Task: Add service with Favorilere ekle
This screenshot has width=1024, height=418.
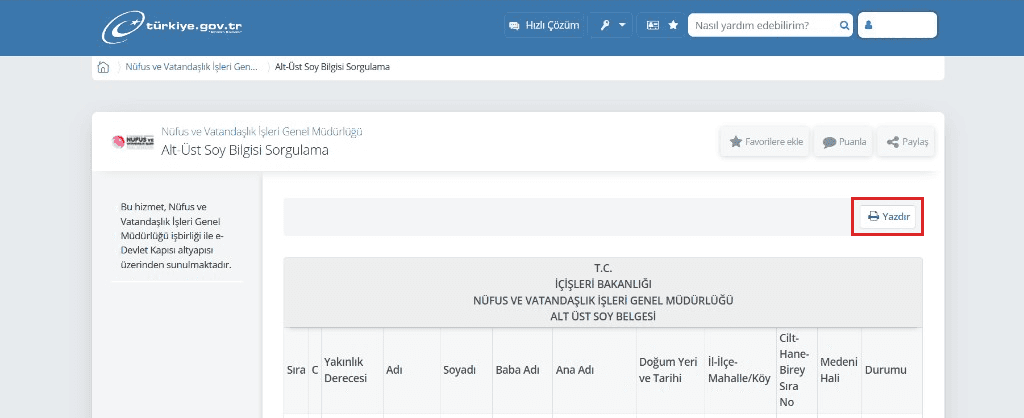Action: click(x=766, y=142)
